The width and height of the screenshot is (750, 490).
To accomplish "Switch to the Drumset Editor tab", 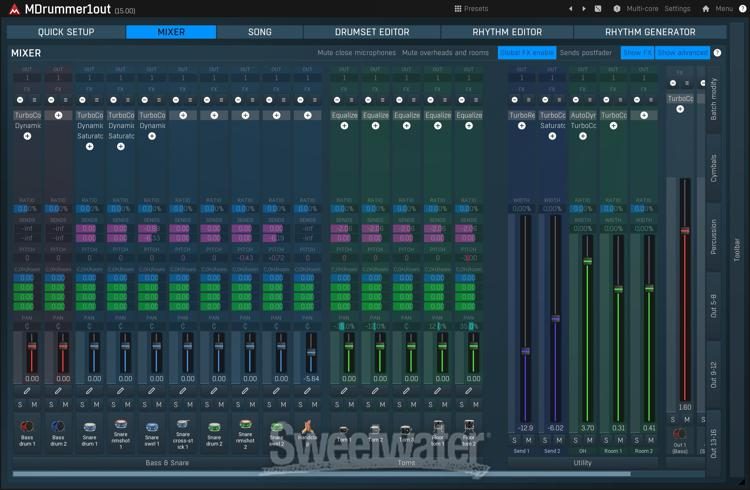I will [x=371, y=32].
